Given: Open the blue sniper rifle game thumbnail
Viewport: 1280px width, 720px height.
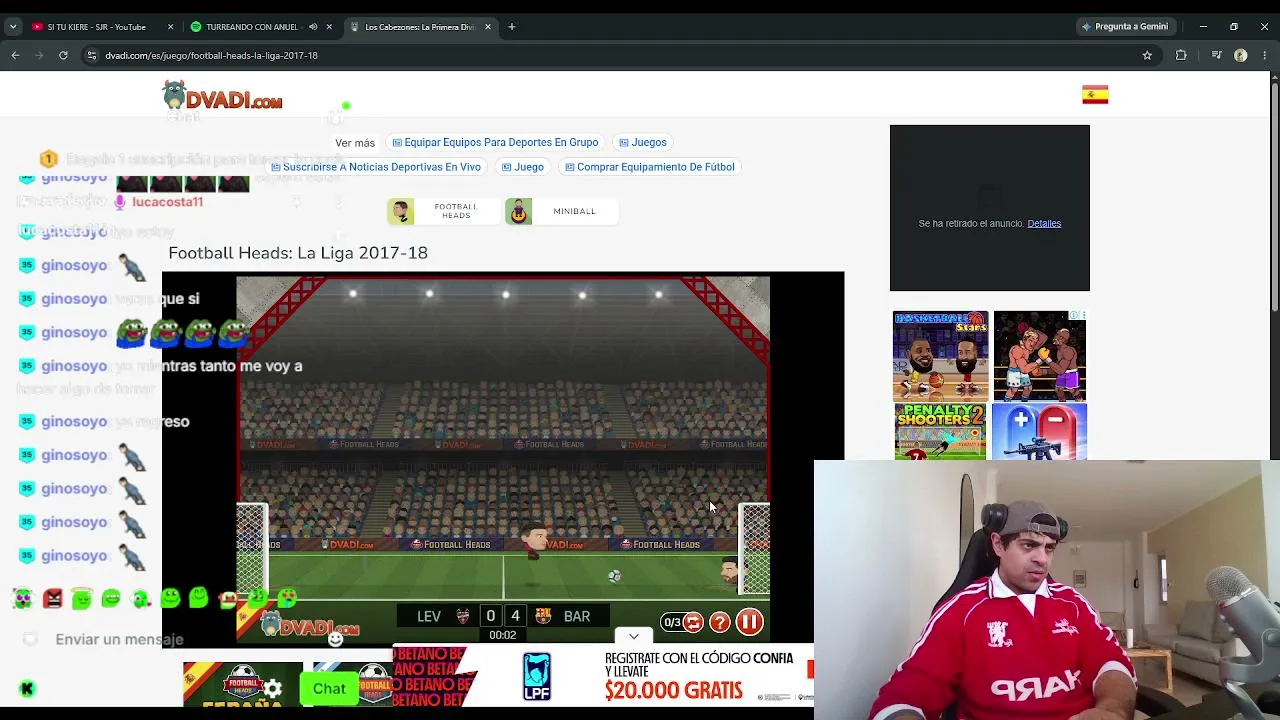Looking at the screenshot, I should [x=1040, y=432].
